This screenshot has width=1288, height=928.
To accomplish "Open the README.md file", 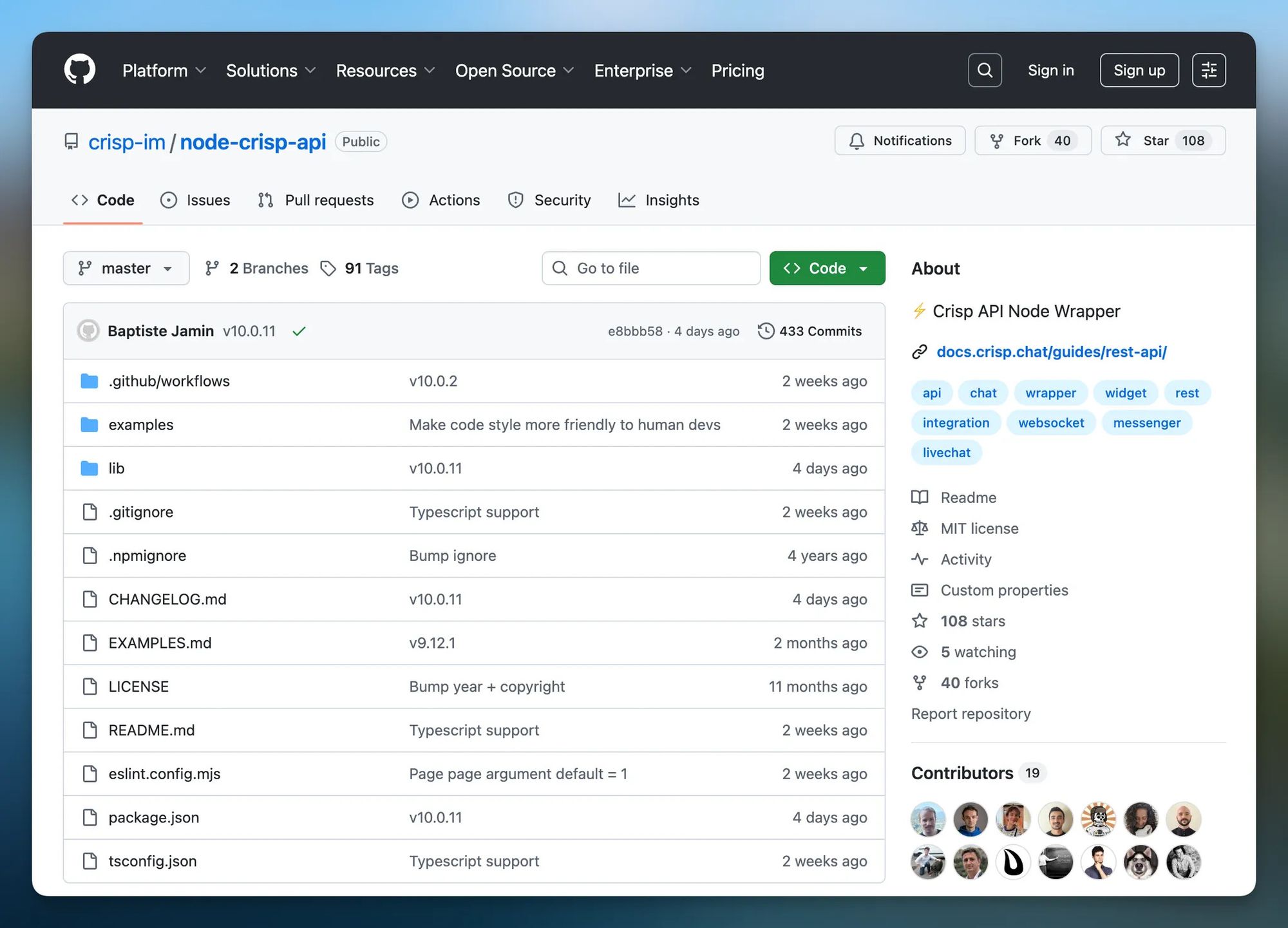I will [x=151, y=730].
